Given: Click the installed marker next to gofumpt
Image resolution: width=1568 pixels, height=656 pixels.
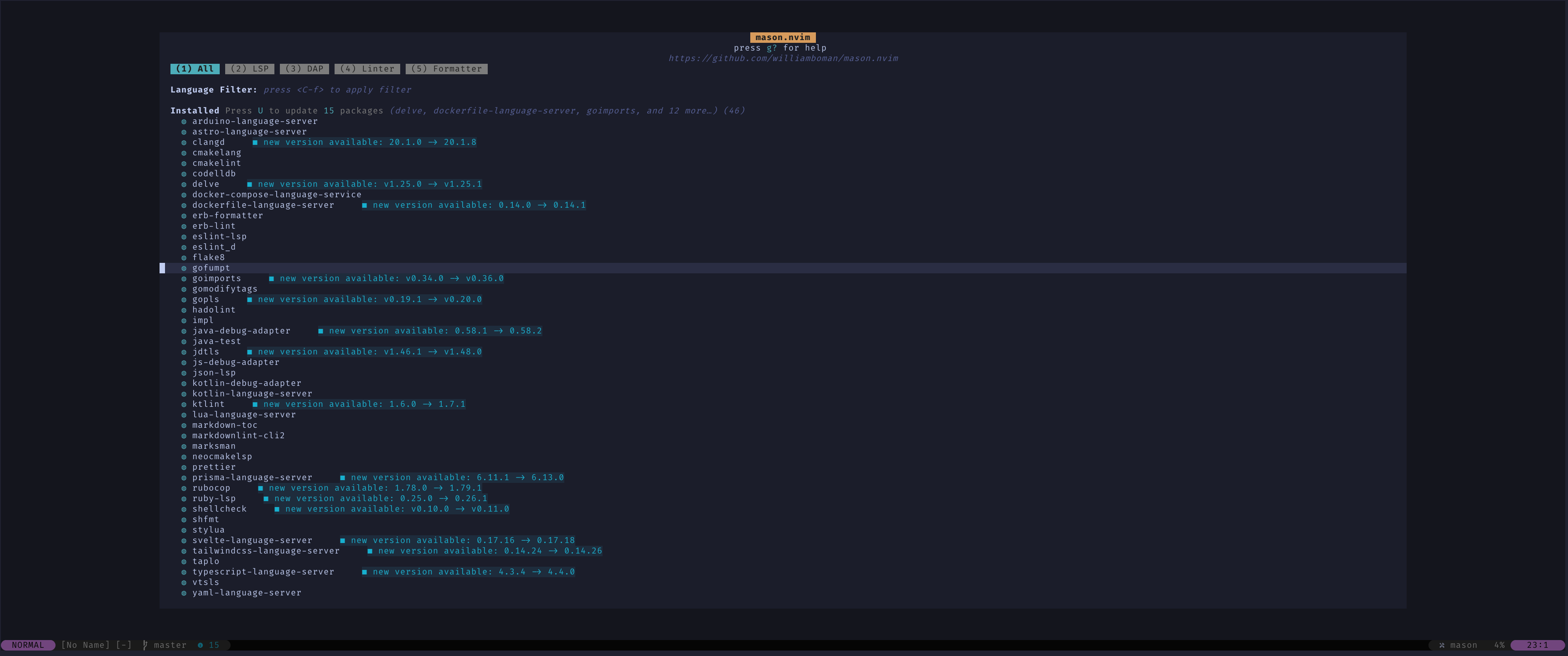Looking at the screenshot, I should click(184, 268).
